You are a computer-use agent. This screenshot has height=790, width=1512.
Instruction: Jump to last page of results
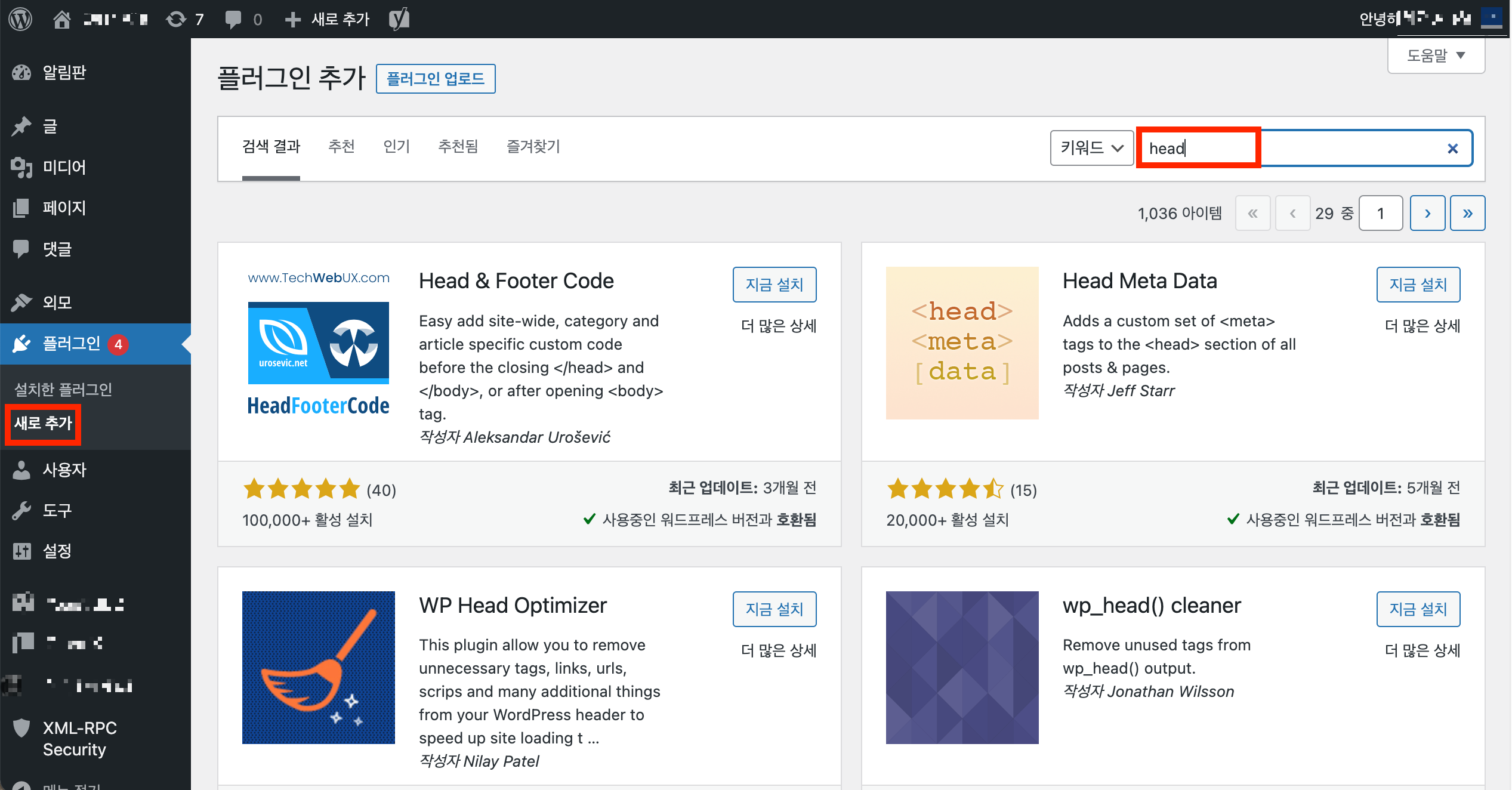[1467, 213]
